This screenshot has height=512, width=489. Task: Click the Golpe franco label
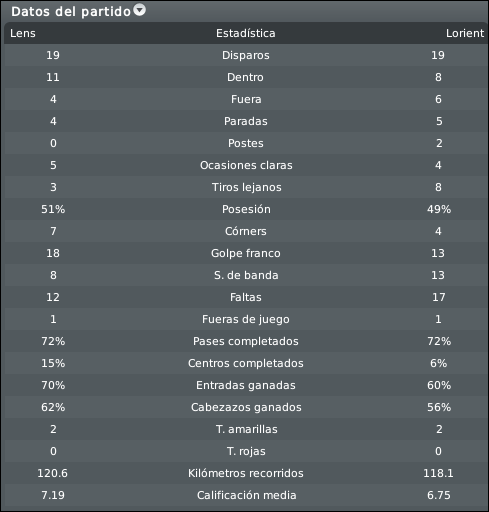click(246, 253)
